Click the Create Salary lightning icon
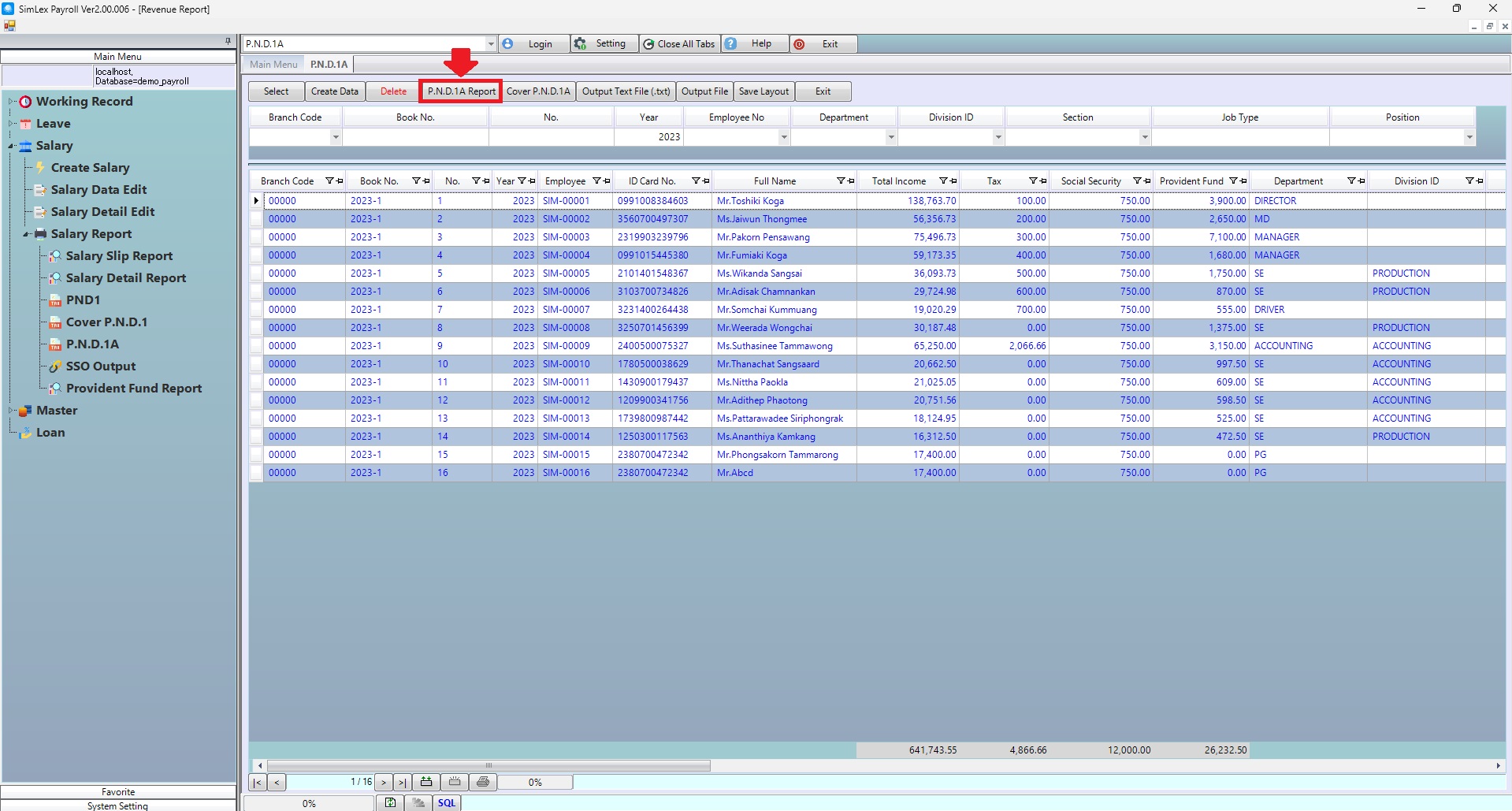1512x811 pixels. [x=40, y=168]
